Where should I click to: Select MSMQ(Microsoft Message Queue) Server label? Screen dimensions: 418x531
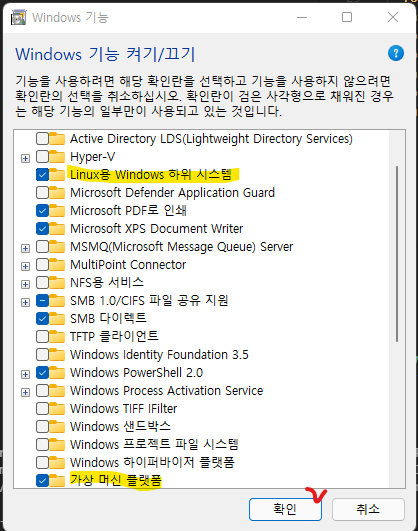click(x=181, y=247)
